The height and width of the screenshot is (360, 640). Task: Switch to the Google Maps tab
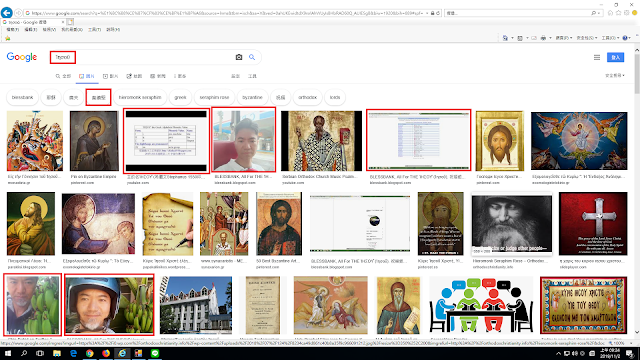pos(134,76)
